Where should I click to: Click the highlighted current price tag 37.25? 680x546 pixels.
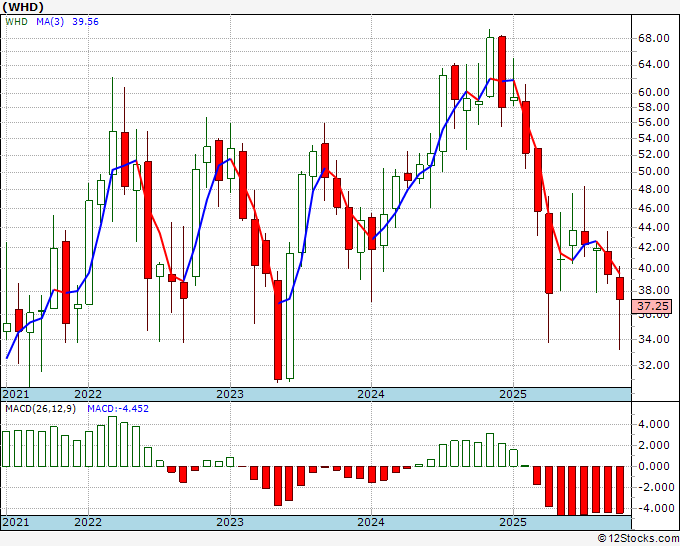point(652,306)
